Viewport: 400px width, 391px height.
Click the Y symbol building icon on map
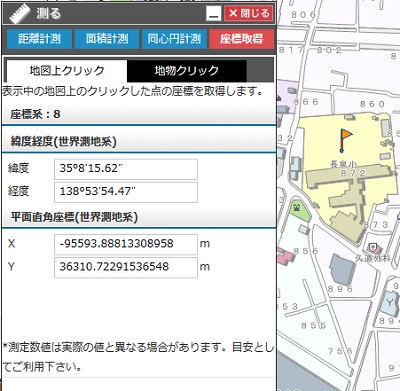[390, 302]
